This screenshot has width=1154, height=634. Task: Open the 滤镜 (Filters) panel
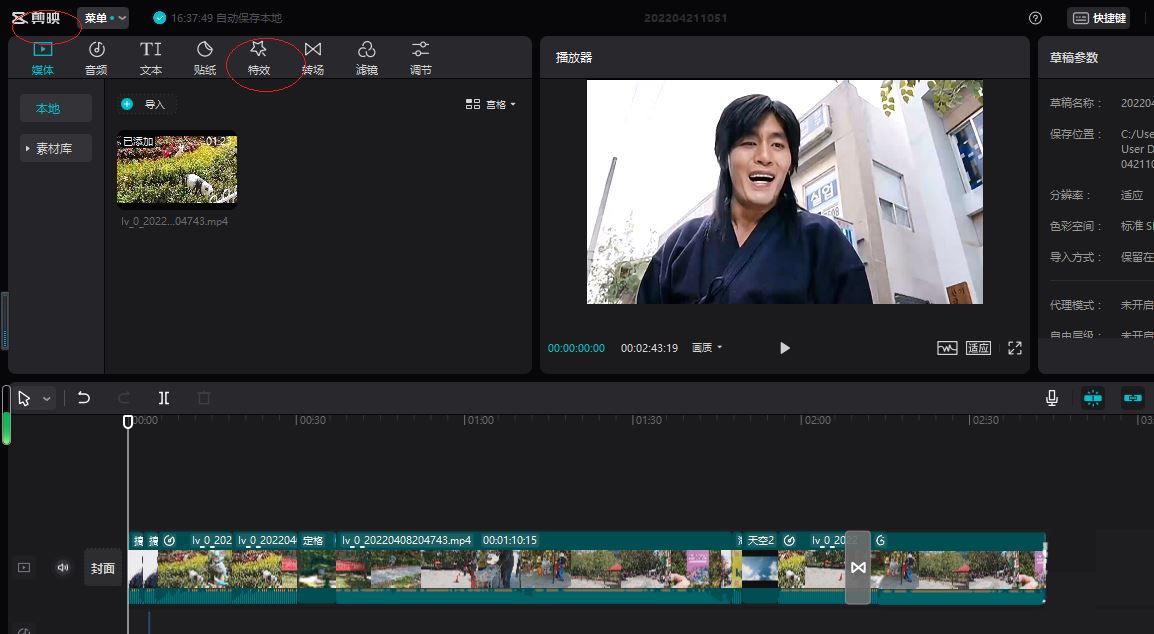click(366, 55)
